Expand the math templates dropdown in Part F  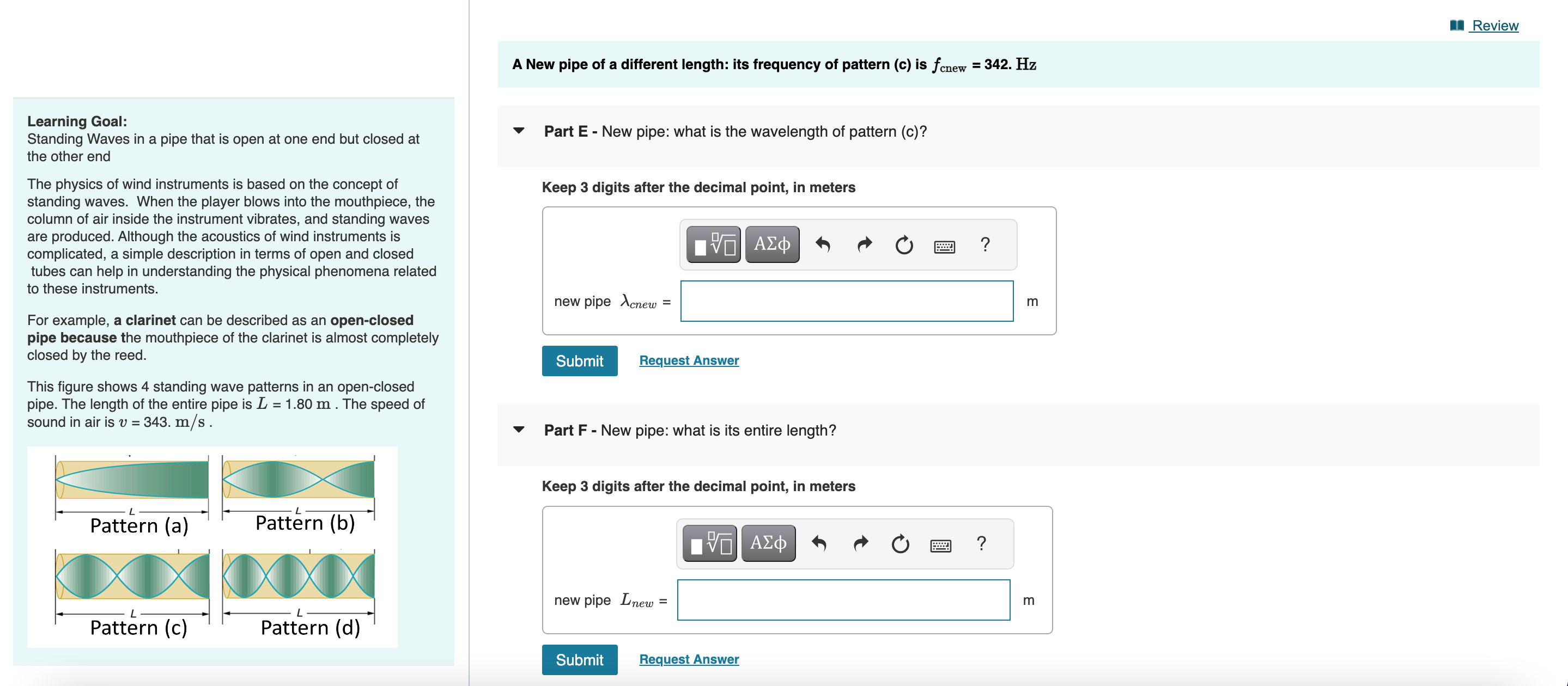(709, 543)
